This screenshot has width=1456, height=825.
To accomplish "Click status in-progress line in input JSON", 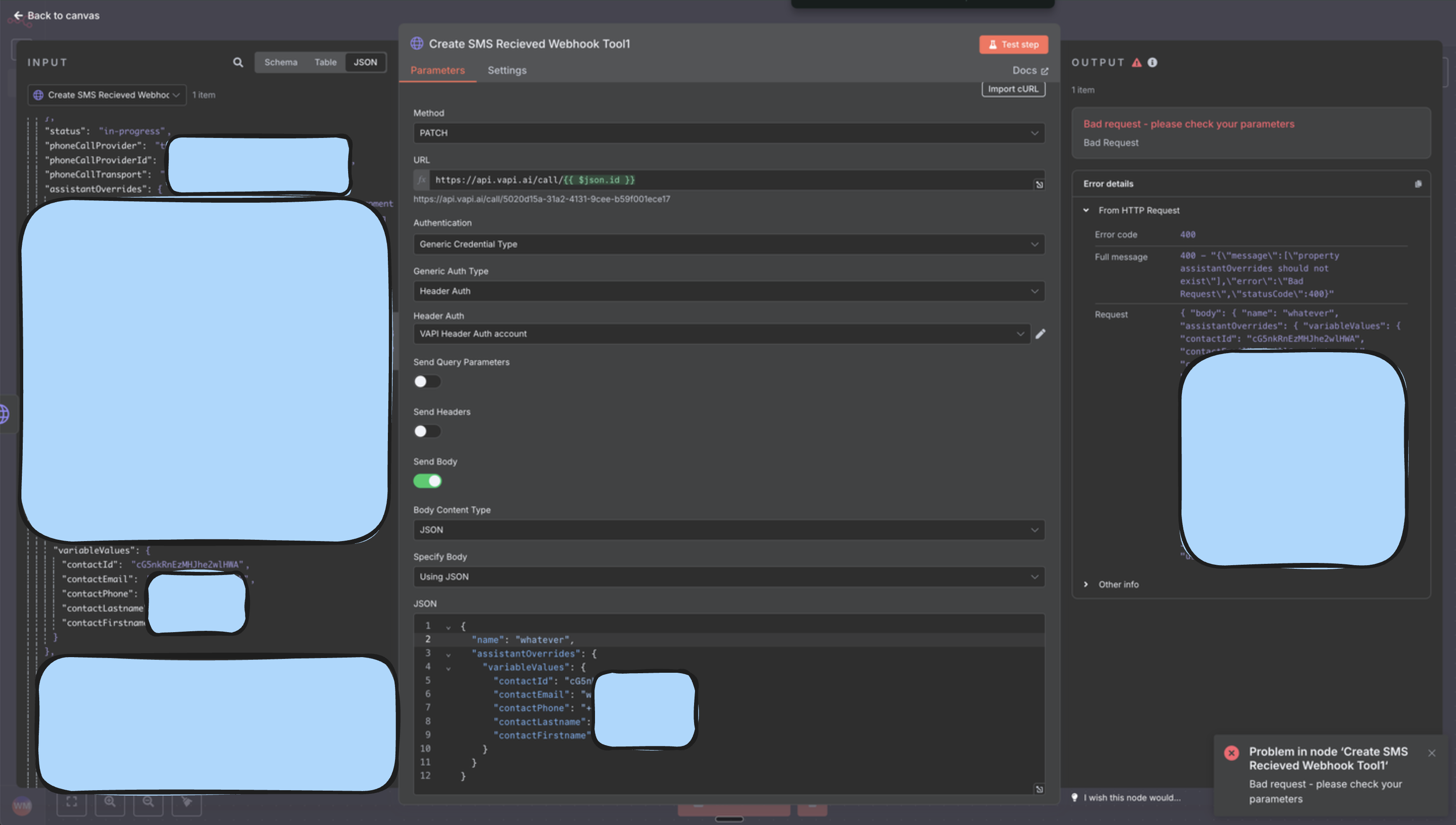I will pyautogui.click(x=108, y=131).
